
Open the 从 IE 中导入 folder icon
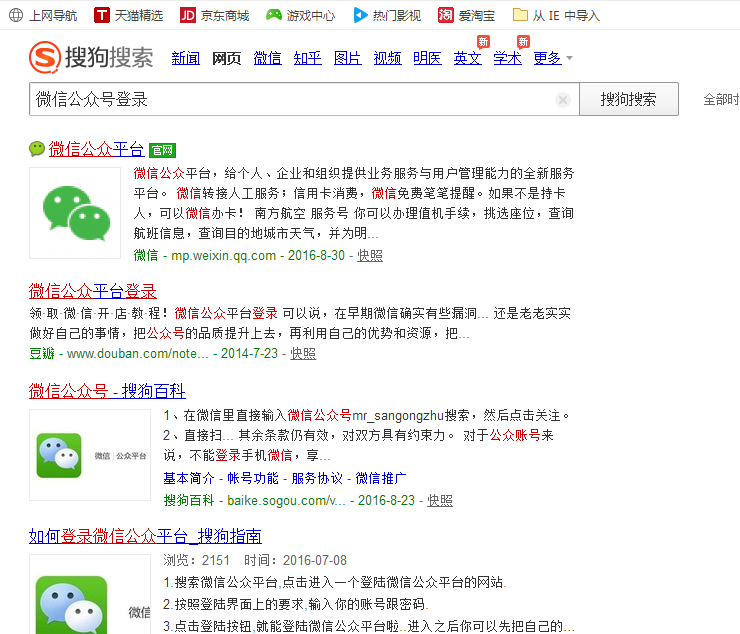click(520, 15)
